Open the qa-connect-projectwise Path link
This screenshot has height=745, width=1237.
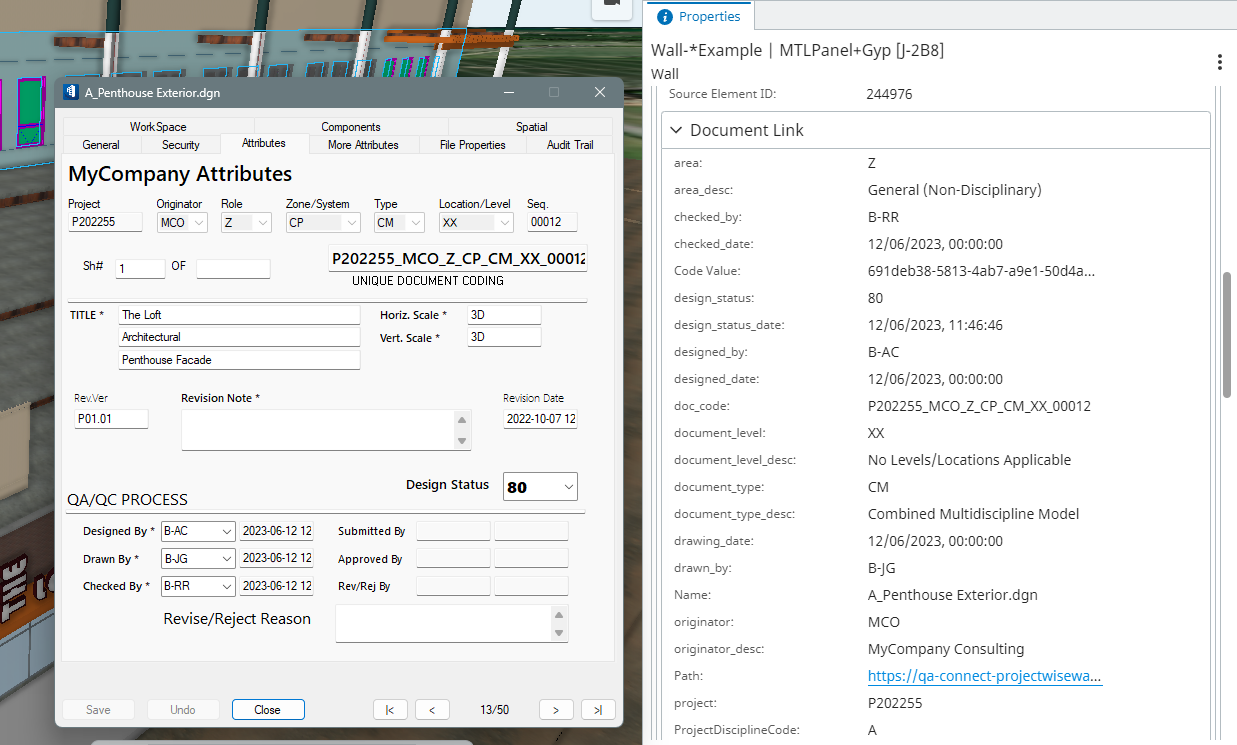coord(985,676)
